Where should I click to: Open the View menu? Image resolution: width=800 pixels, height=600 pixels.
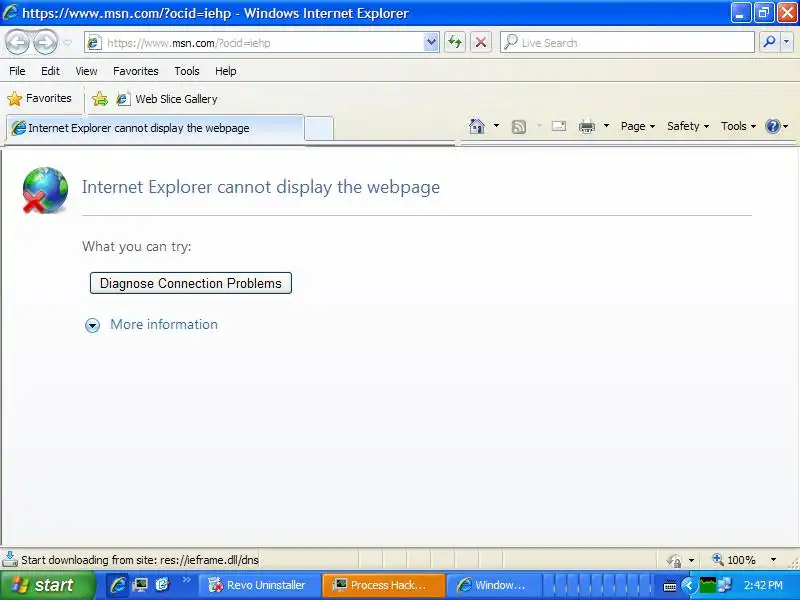[86, 71]
